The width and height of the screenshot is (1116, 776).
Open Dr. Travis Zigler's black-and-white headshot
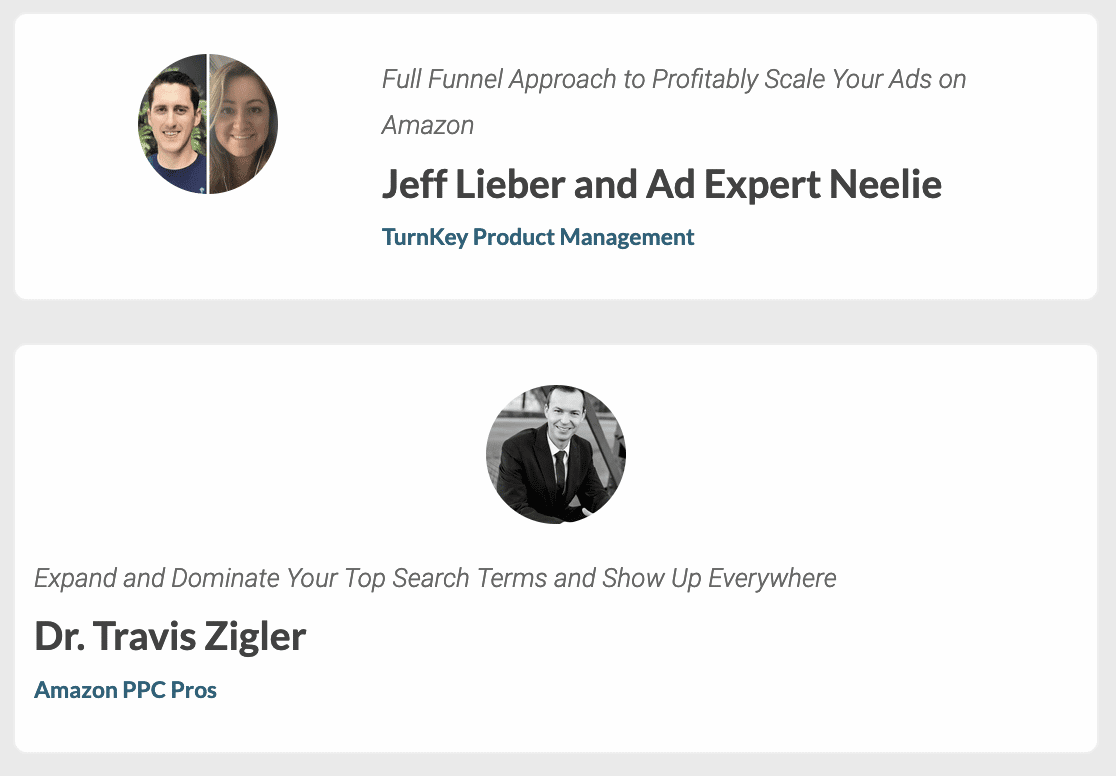556,455
